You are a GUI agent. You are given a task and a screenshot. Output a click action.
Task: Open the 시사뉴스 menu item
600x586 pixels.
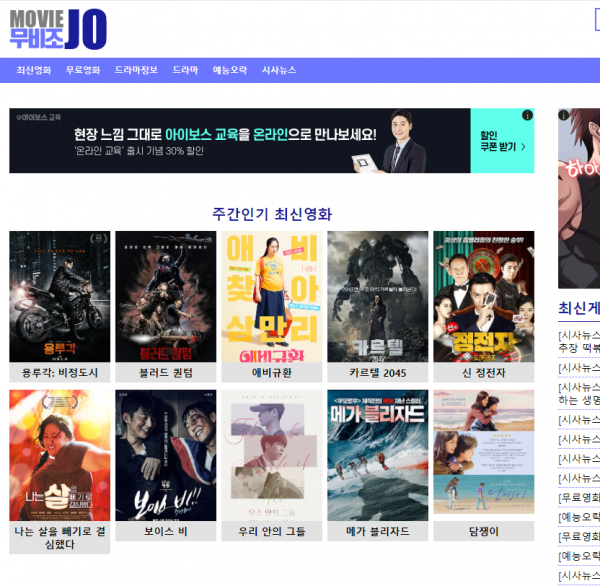click(x=279, y=70)
